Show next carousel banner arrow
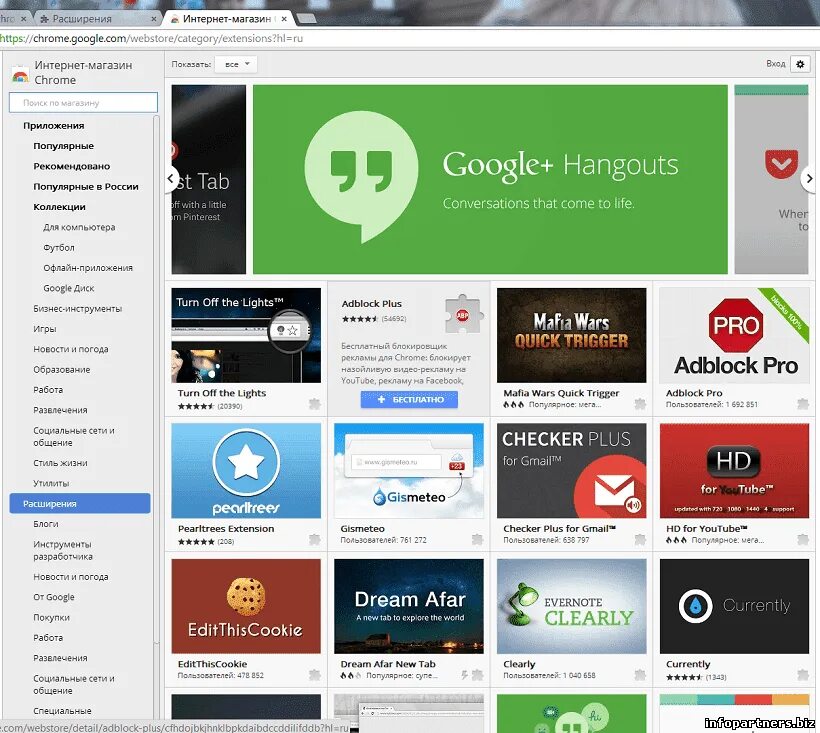Screen dimensions: 820x733 [808, 179]
